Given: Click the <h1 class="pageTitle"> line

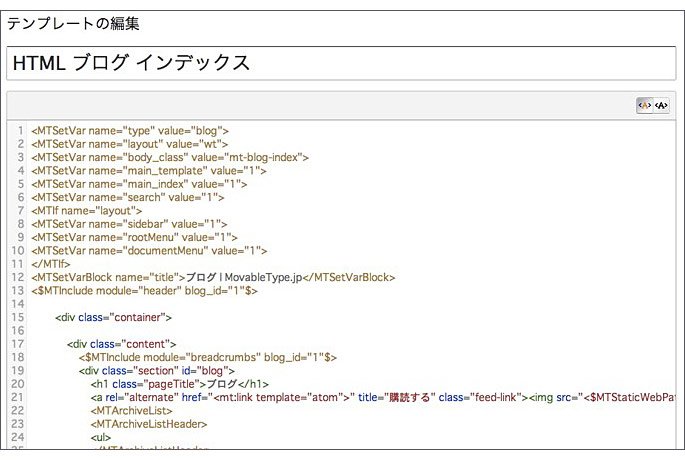Looking at the screenshot, I should tap(180, 384).
